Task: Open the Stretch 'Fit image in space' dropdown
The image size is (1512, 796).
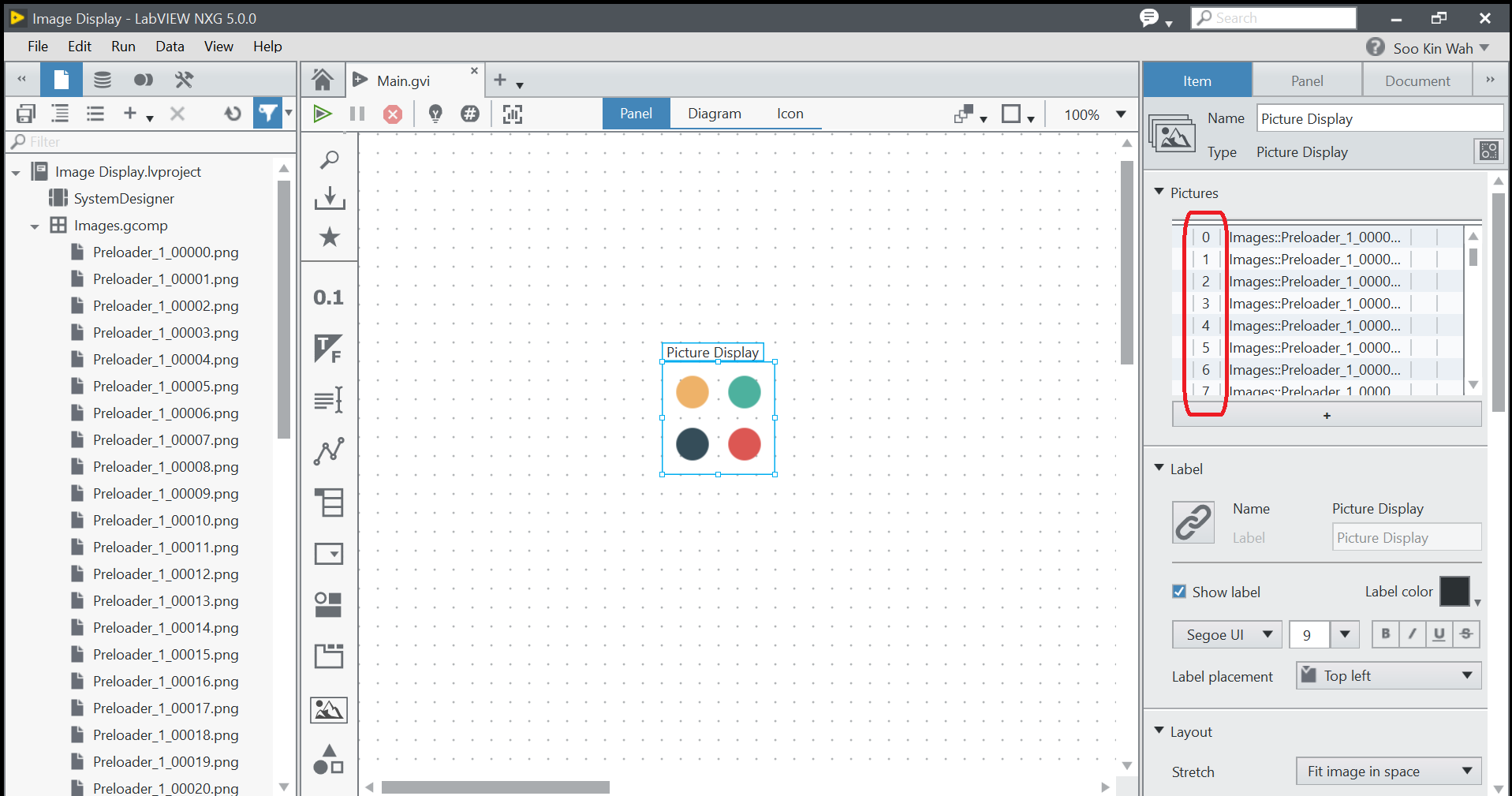Action: point(1388,772)
